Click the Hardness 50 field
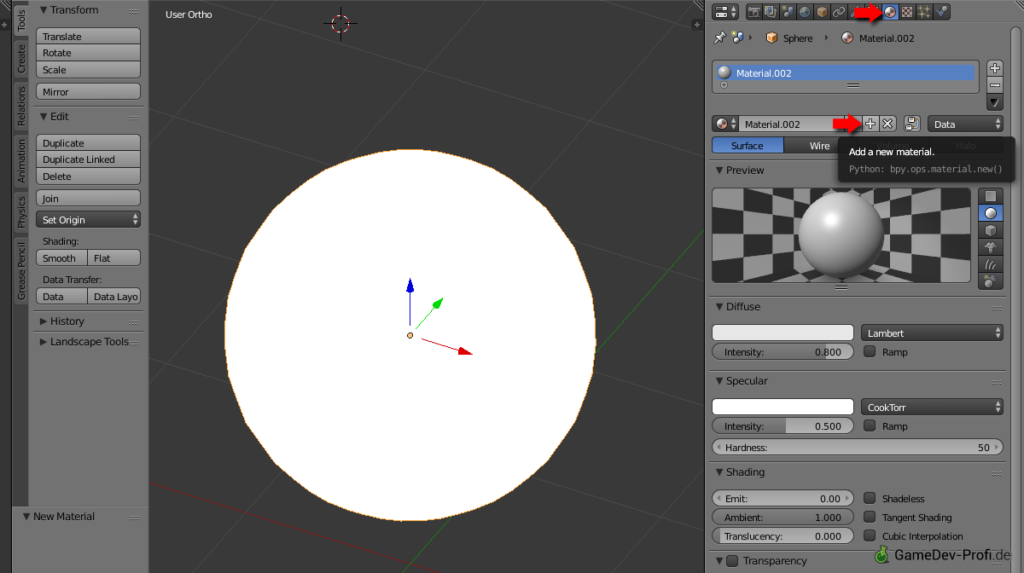This screenshot has width=1024, height=573. (857, 448)
